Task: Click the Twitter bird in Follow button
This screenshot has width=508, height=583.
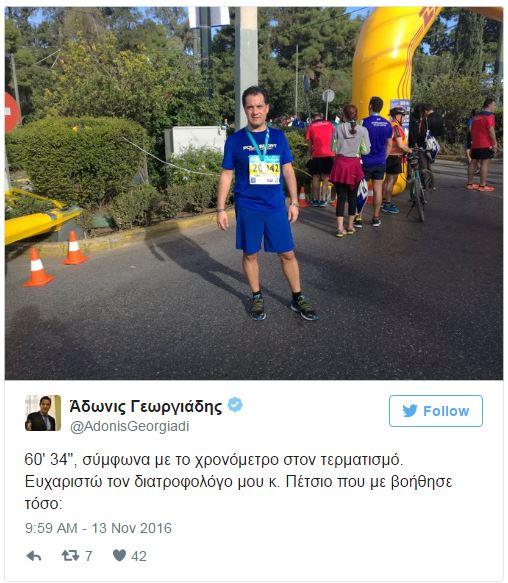Action: (410, 411)
